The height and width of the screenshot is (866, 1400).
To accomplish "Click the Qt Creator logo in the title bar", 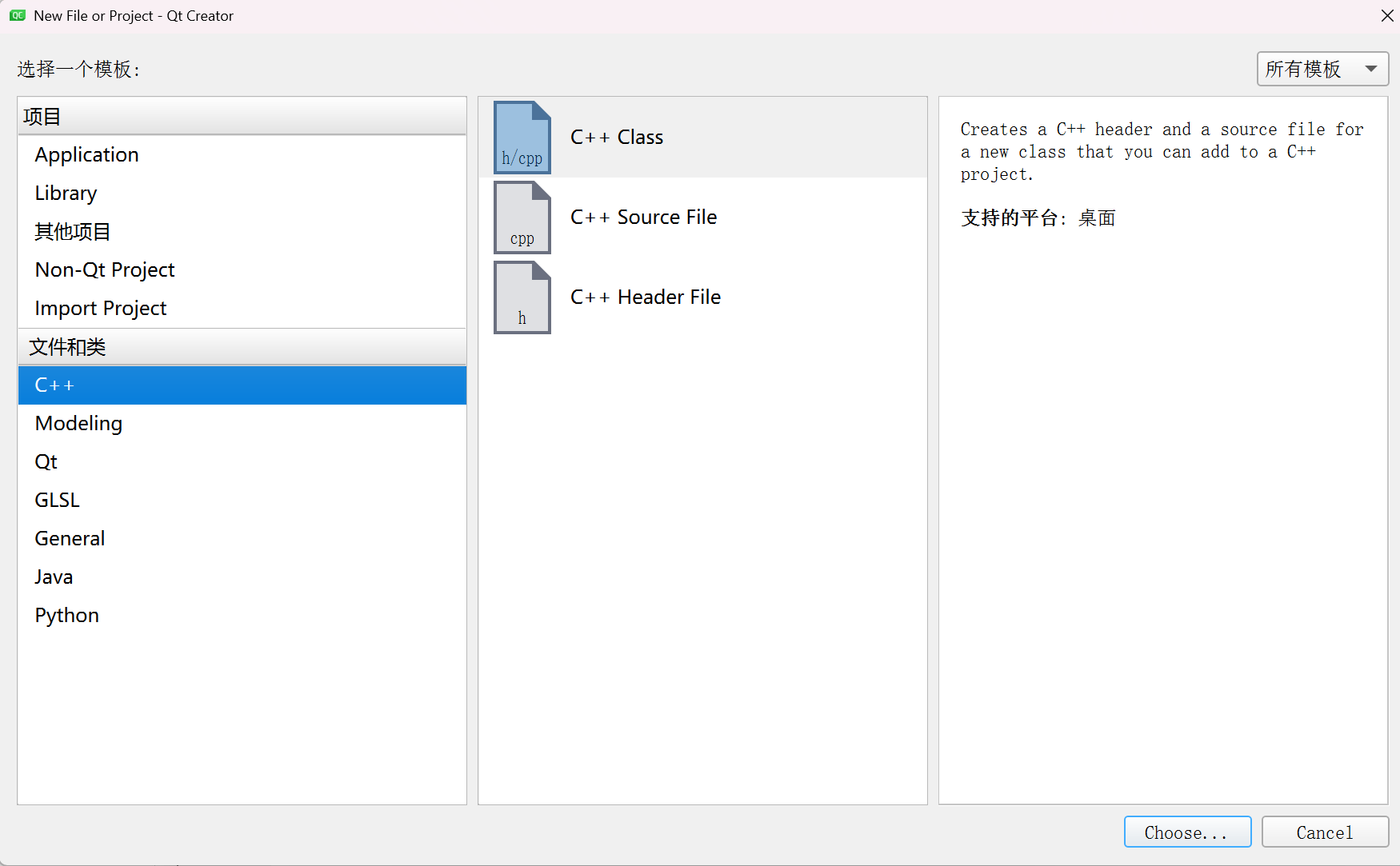I will pyautogui.click(x=17, y=15).
